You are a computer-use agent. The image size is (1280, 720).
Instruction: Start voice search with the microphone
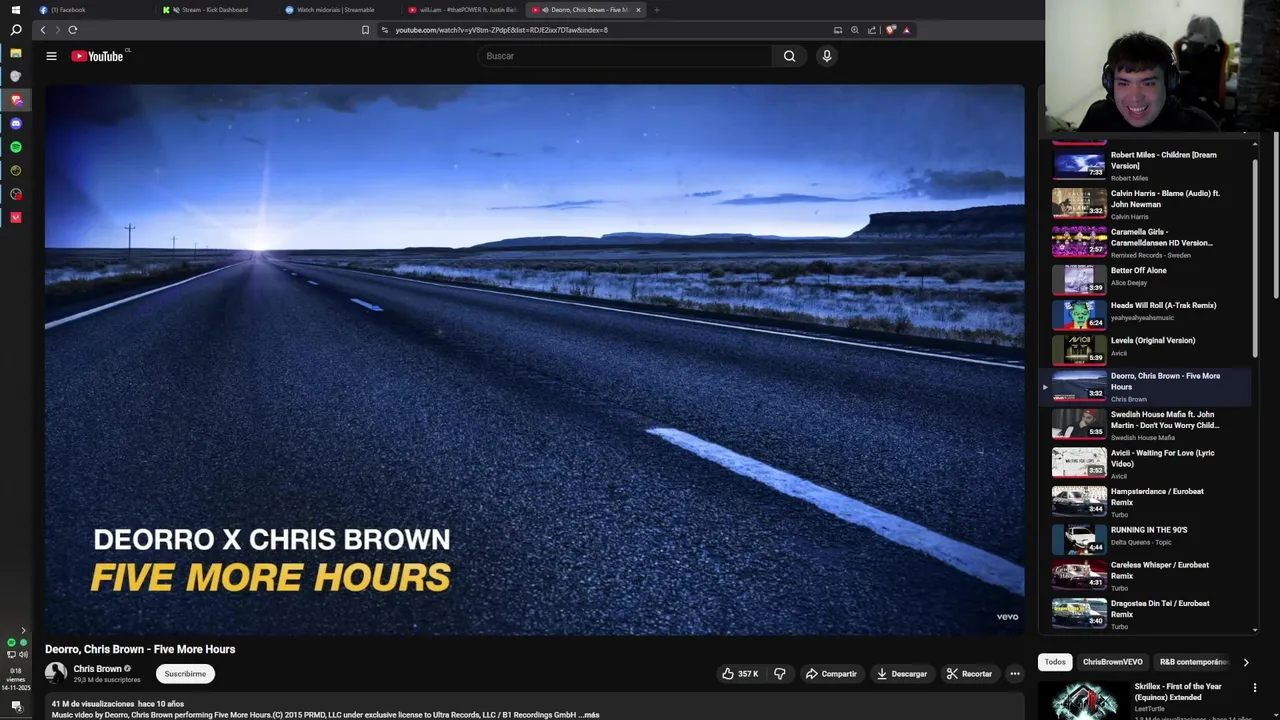tap(826, 56)
